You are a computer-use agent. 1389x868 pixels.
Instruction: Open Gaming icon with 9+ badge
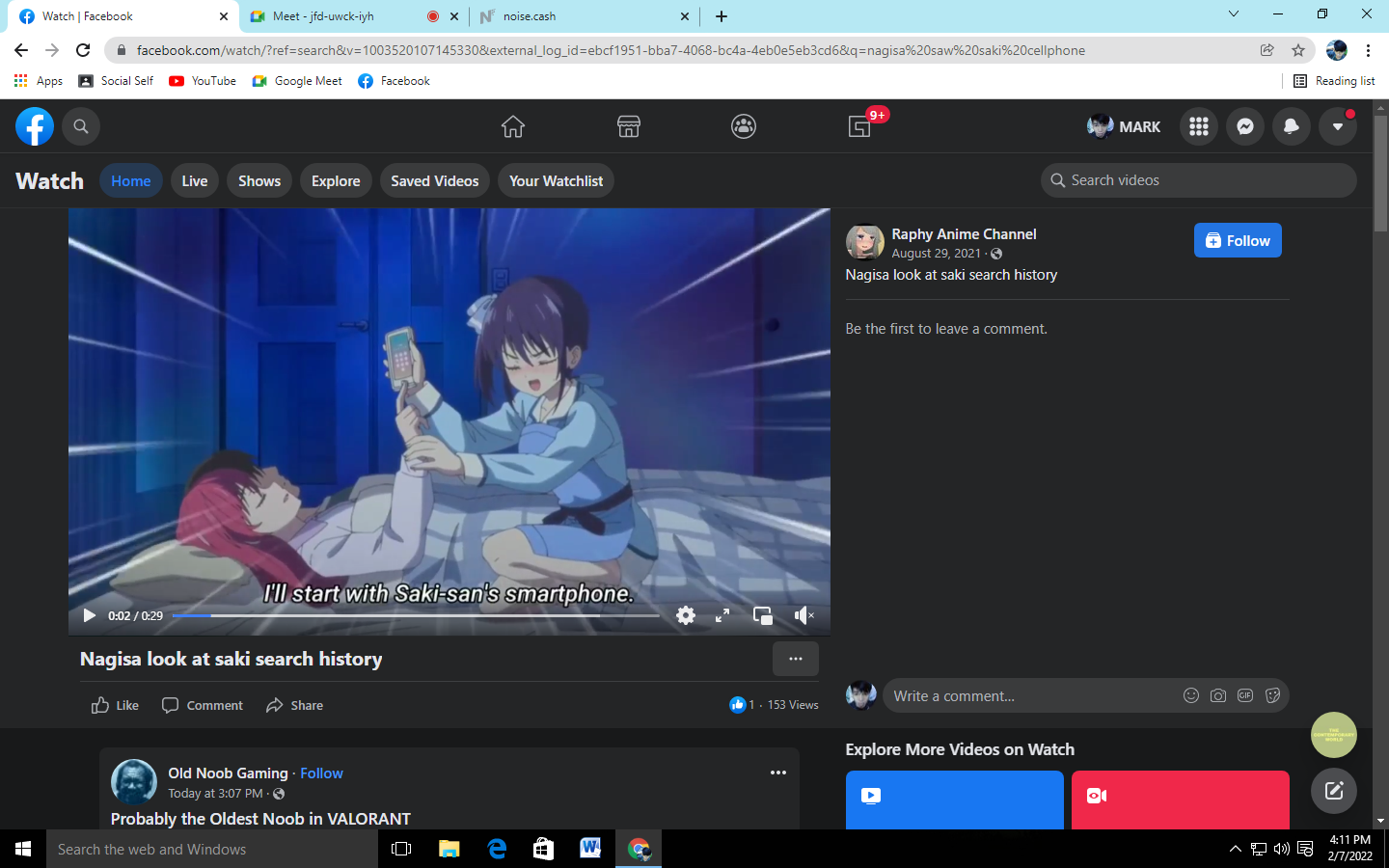pyautogui.click(x=859, y=126)
